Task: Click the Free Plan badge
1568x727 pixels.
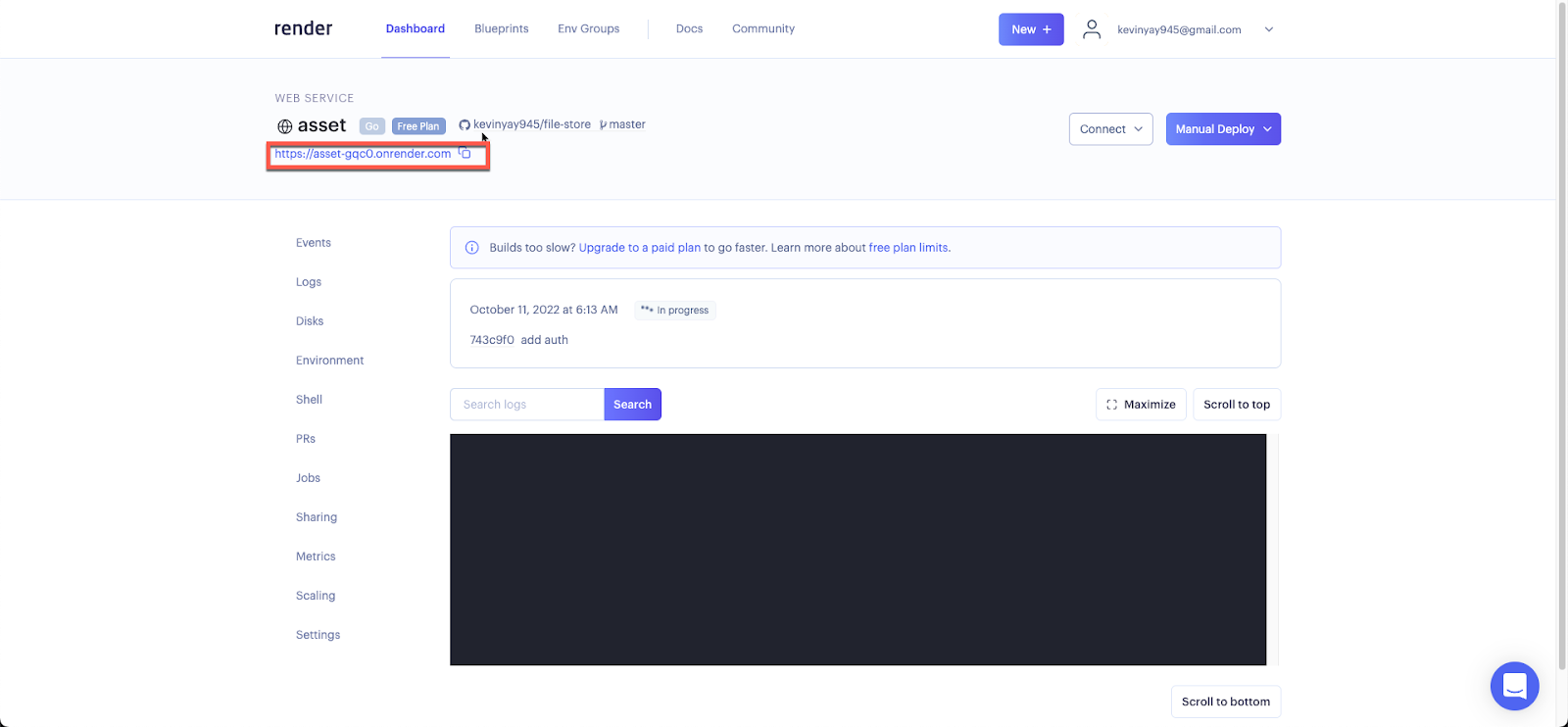Action: coord(418,126)
